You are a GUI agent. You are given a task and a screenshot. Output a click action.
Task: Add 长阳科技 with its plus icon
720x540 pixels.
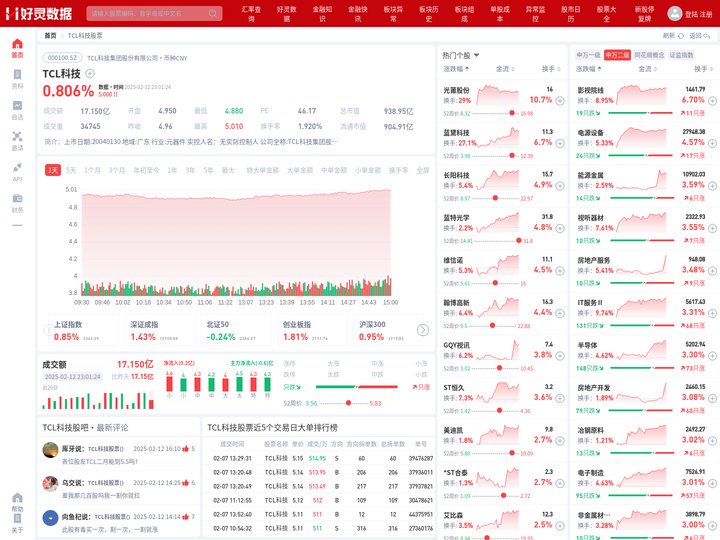click(560, 186)
